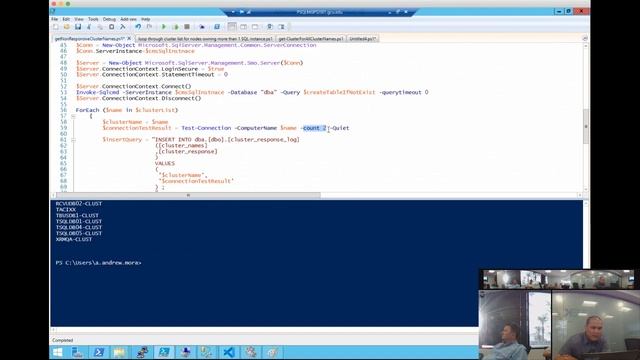Click the Test-Connection cmdlet on line 59
Screen dimensions: 640x360
click(206, 128)
